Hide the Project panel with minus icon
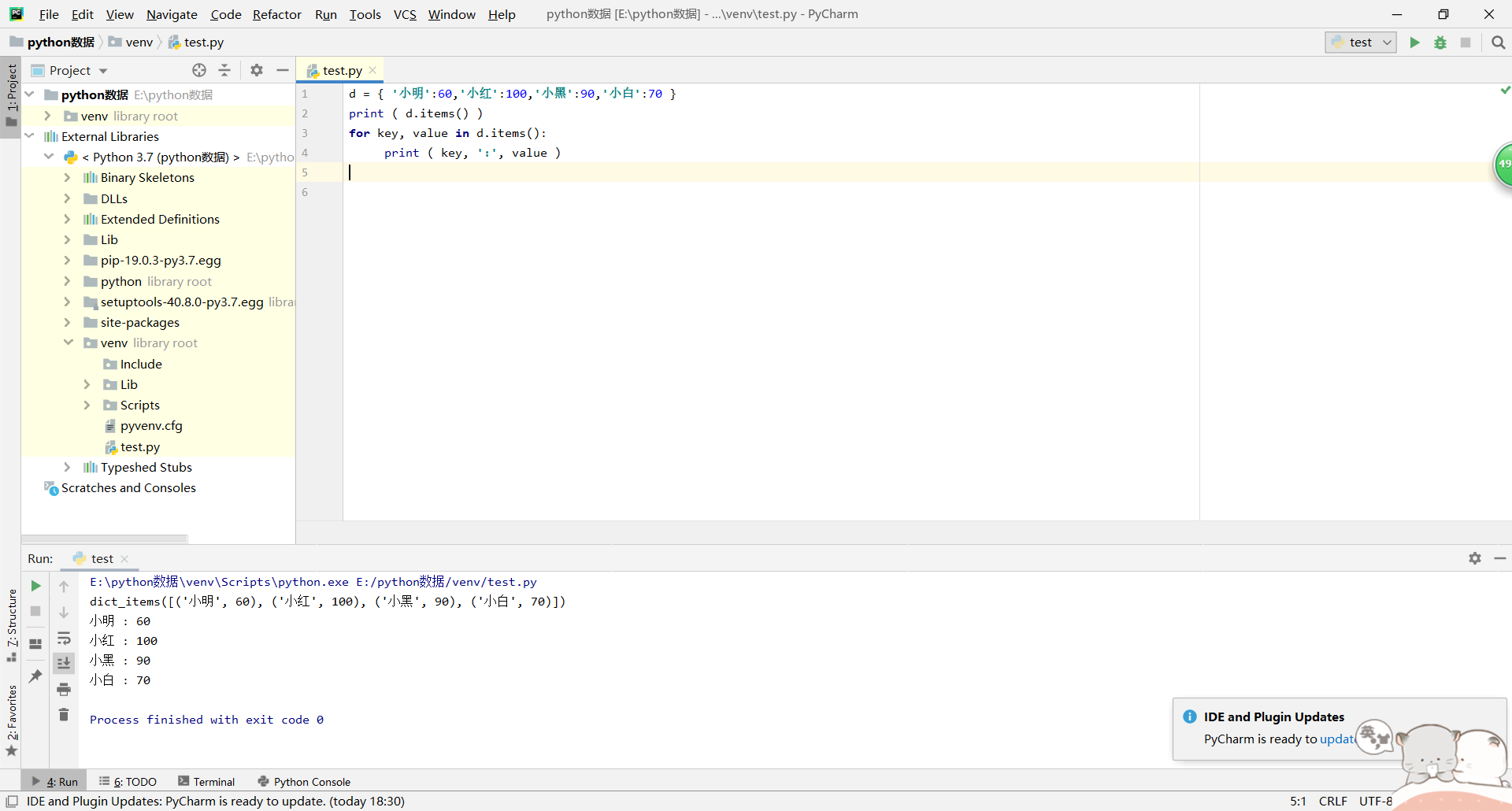Viewport: 1512px width, 811px height. 283,70
